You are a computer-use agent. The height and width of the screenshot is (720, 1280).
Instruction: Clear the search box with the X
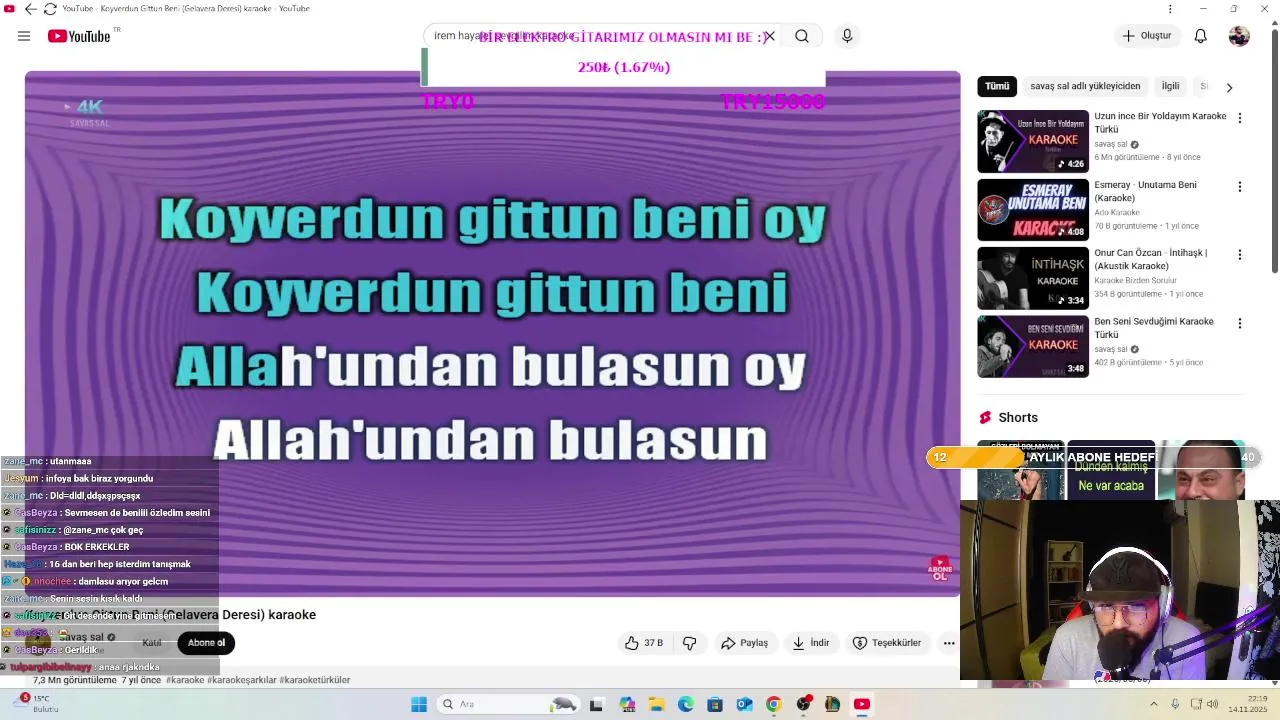click(x=769, y=36)
